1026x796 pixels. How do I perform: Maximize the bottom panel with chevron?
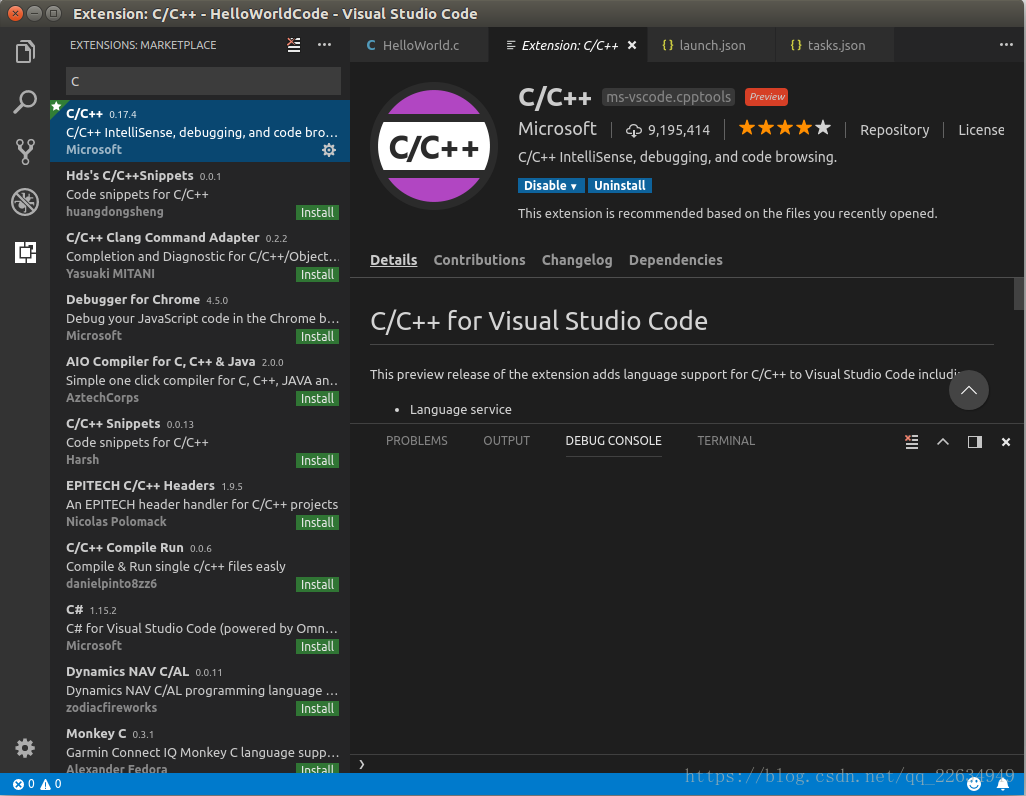tap(943, 442)
